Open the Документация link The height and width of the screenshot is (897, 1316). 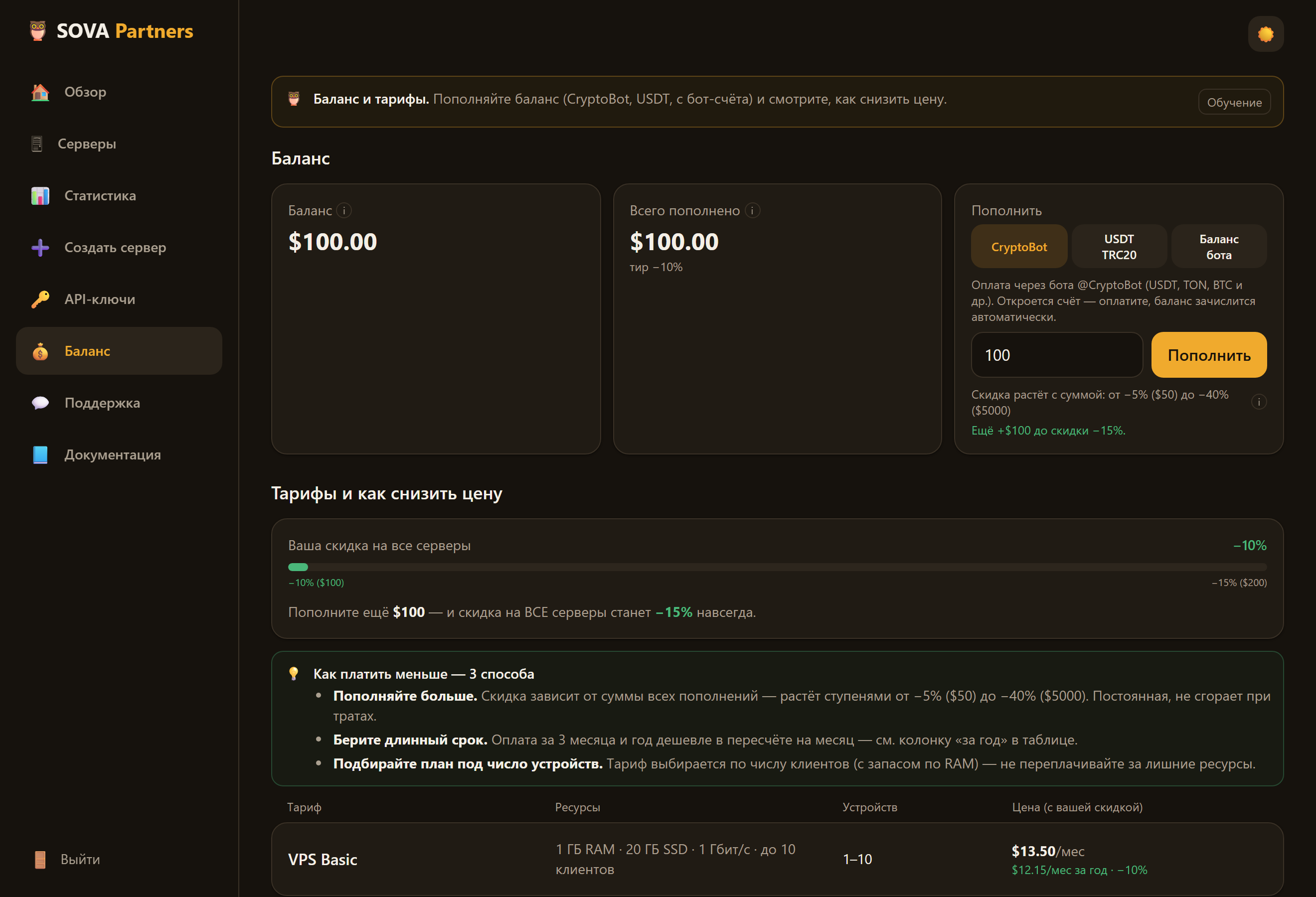[119, 455]
